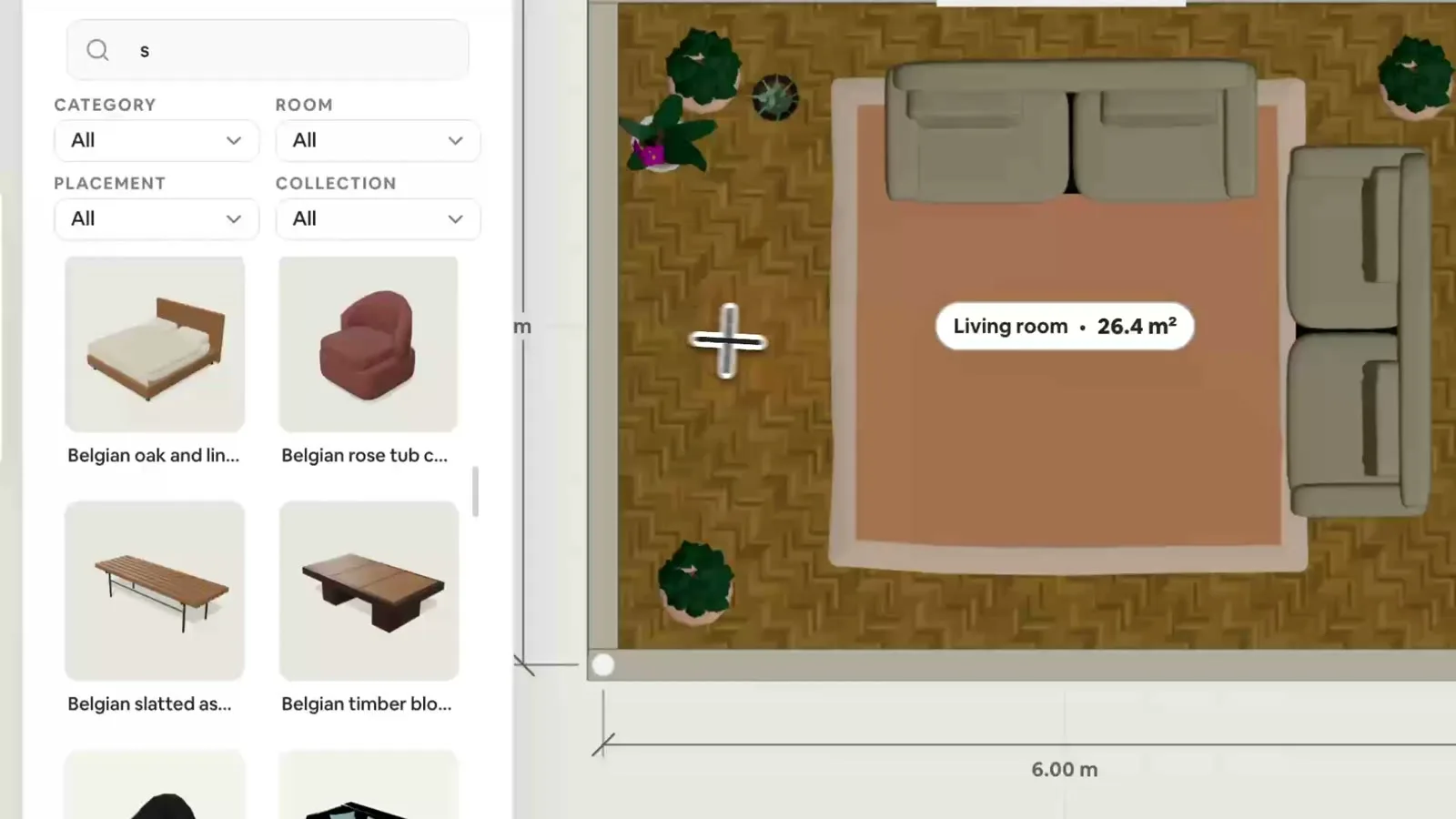Select the two-seat sofa at top of rug

pyautogui.click(x=1072, y=132)
